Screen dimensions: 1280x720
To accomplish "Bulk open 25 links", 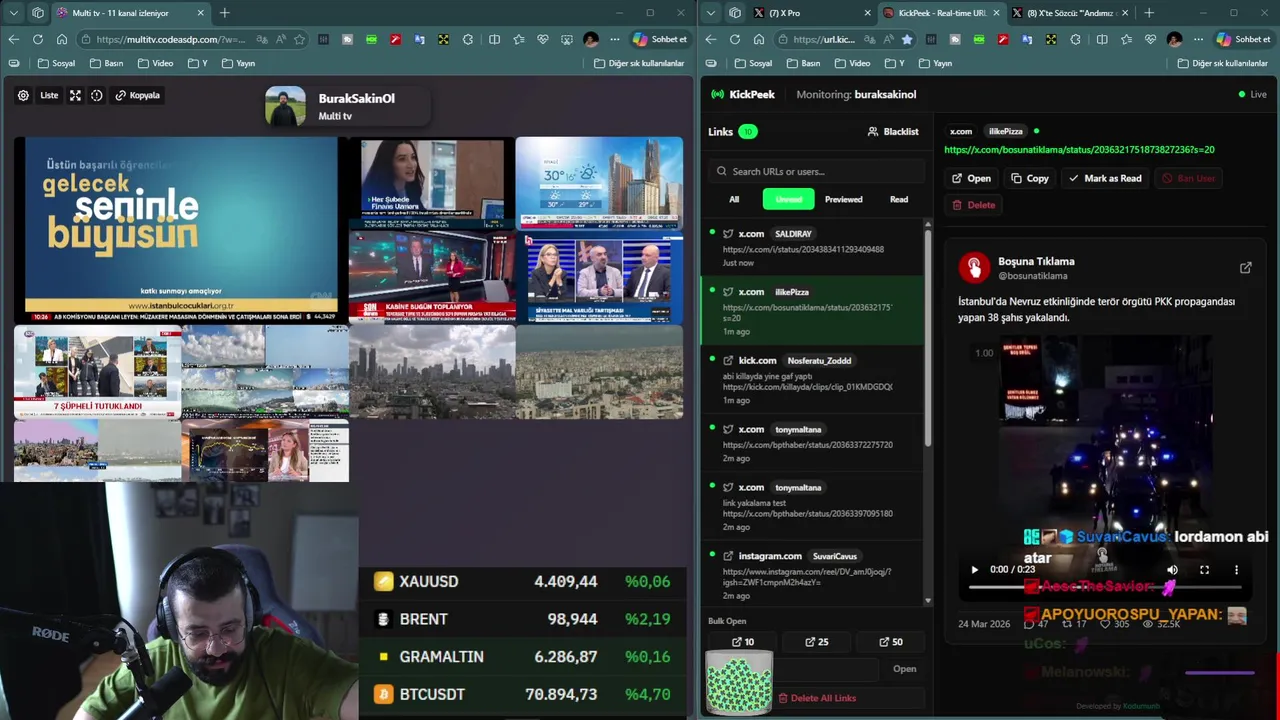I will pos(816,642).
